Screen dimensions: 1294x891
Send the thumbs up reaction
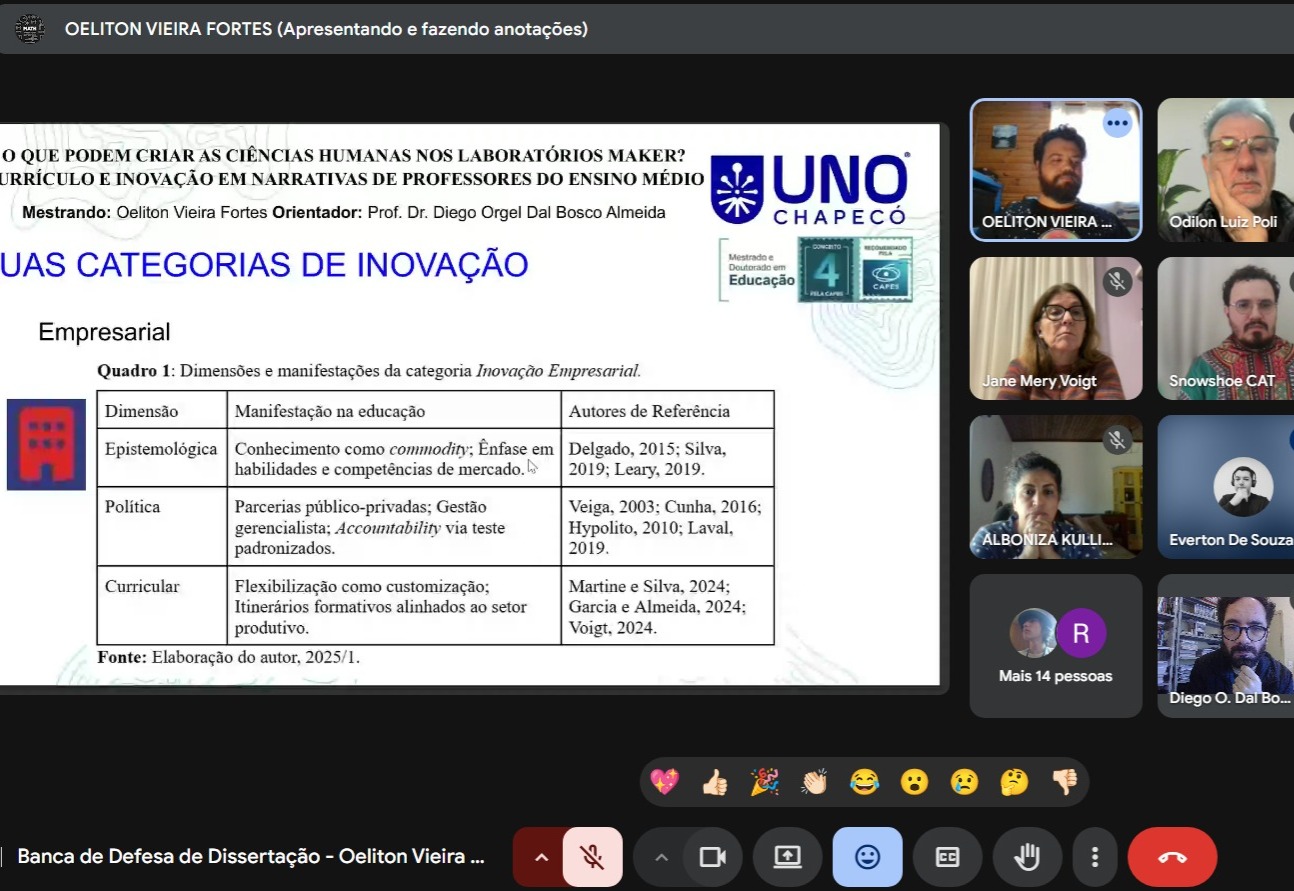click(x=714, y=782)
